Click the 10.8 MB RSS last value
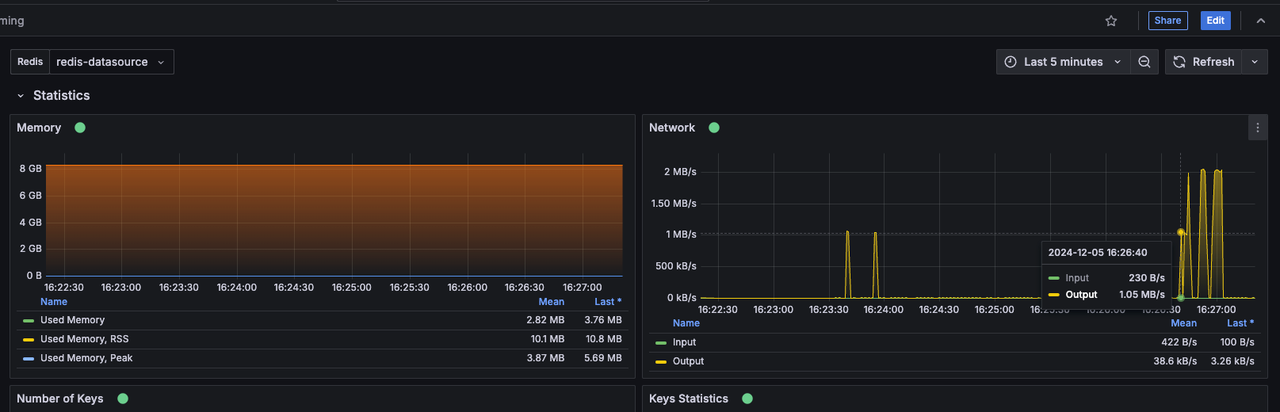Screen dimensions: 1280x412 (x=603, y=339)
